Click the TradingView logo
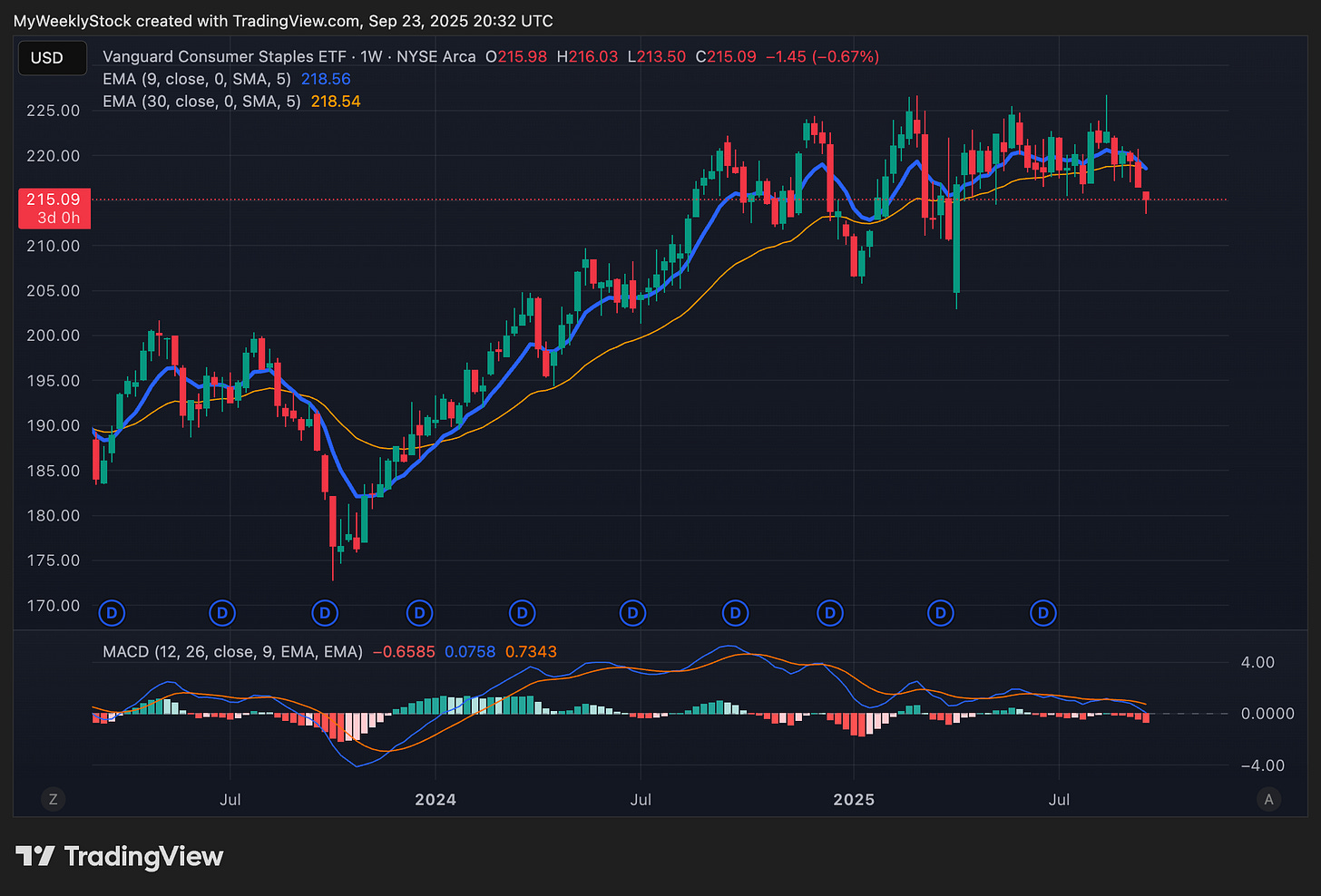This screenshot has width=1321, height=896. (x=120, y=856)
